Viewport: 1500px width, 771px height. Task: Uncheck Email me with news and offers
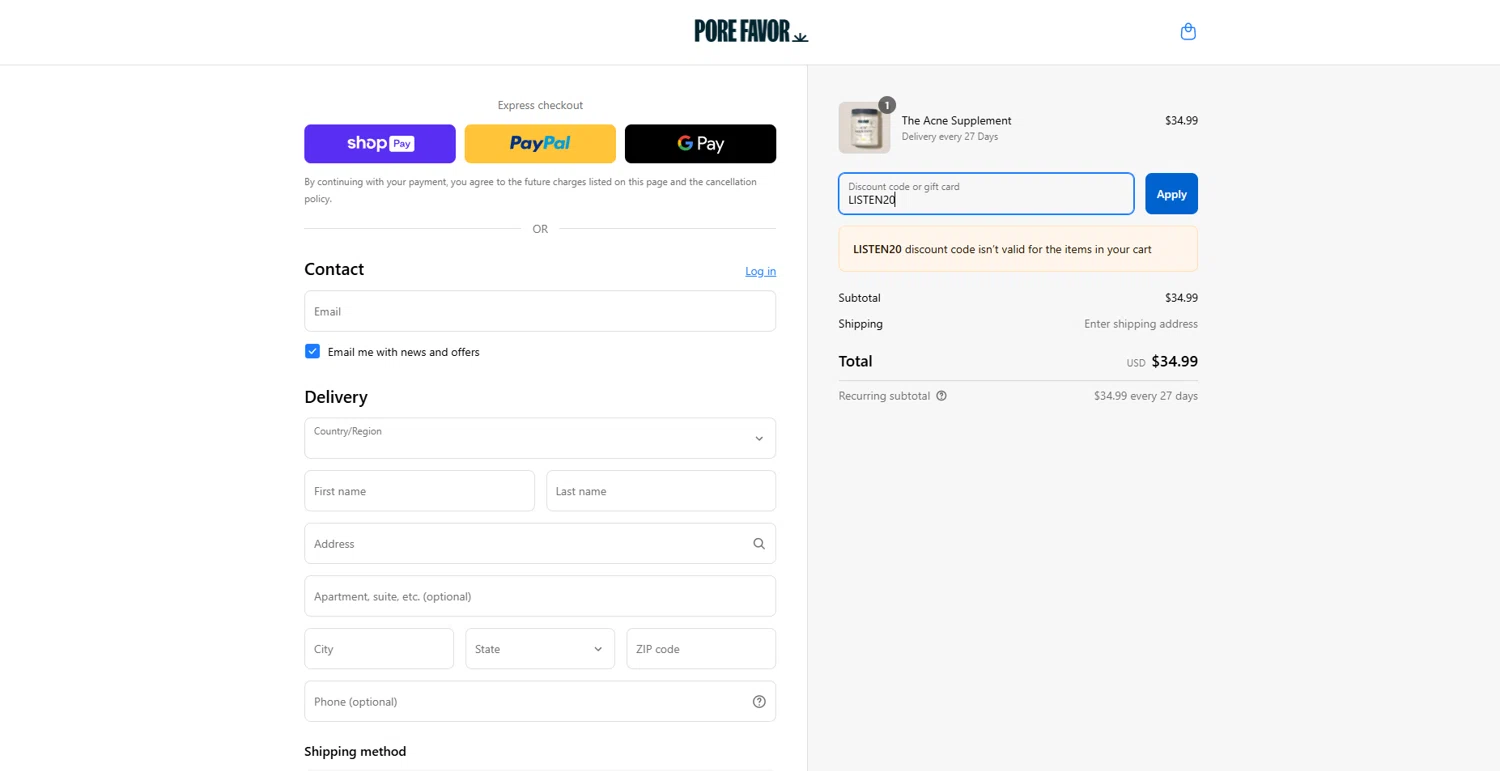click(x=313, y=352)
